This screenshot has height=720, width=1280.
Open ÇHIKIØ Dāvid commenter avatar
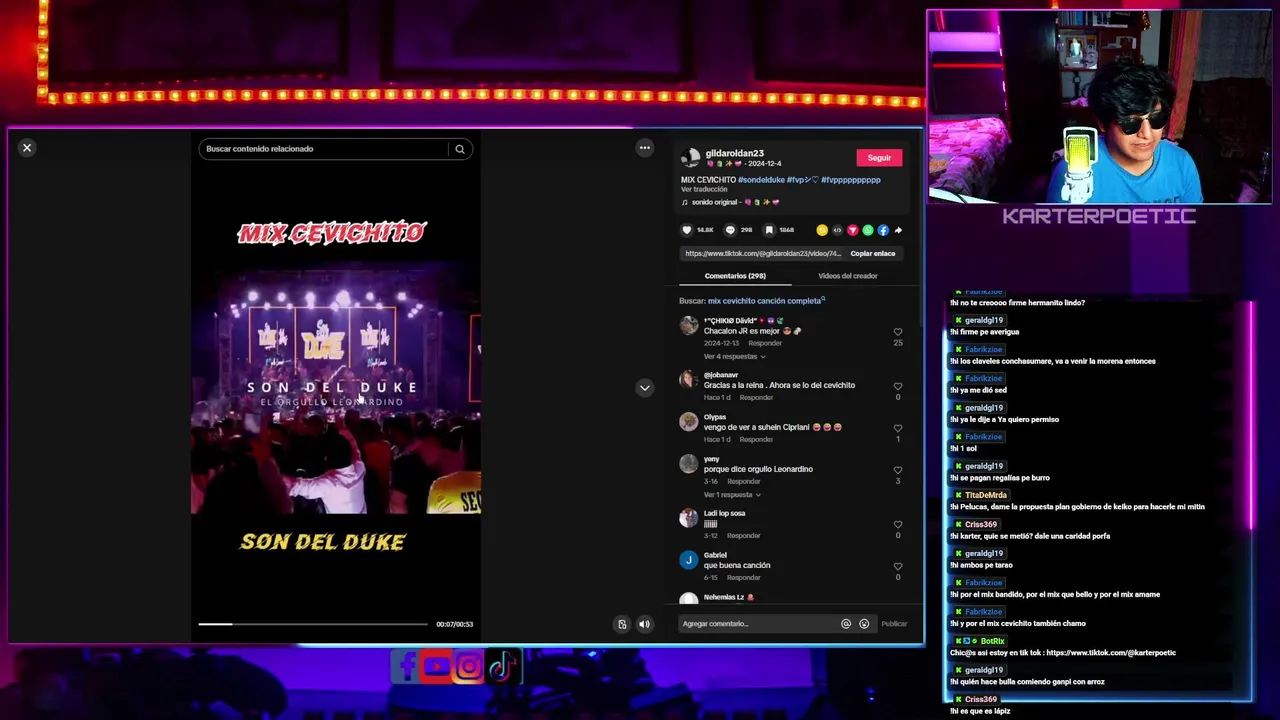tap(689, 326)
